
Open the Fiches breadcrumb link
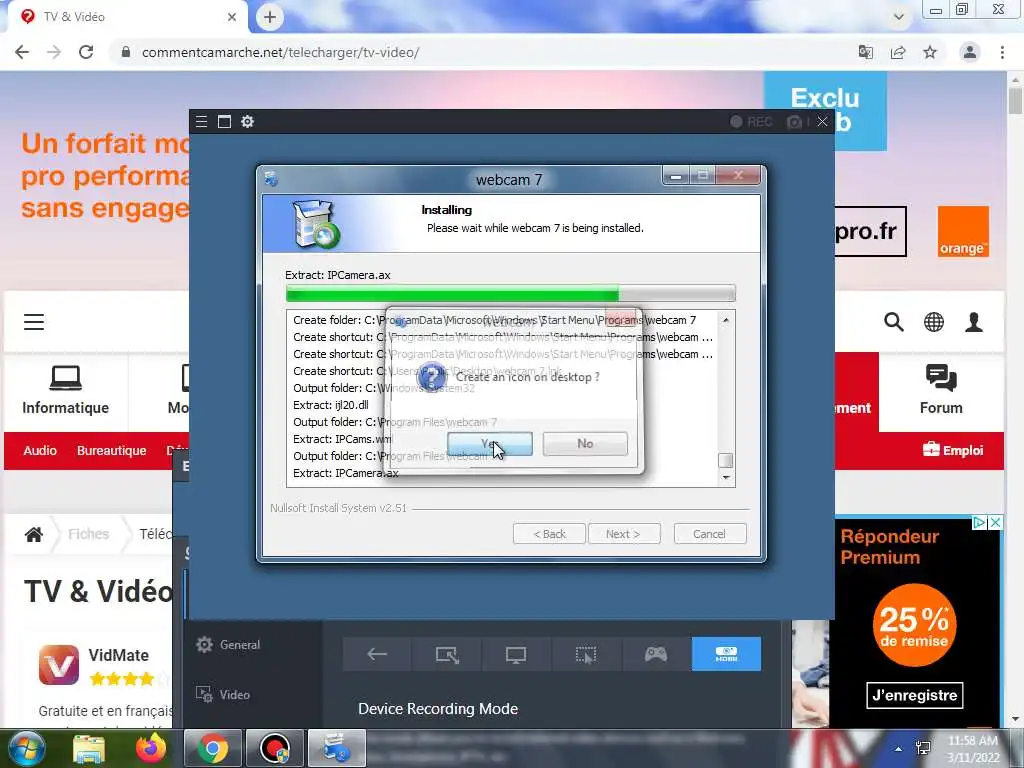click(x=88, y=534)
